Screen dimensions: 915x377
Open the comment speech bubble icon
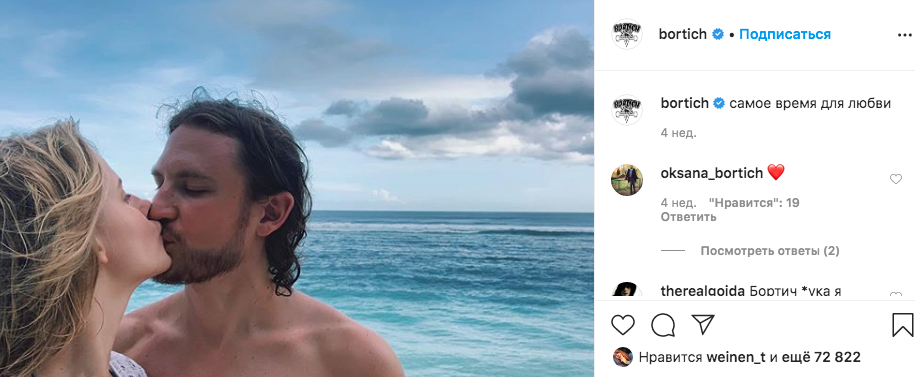663,325
